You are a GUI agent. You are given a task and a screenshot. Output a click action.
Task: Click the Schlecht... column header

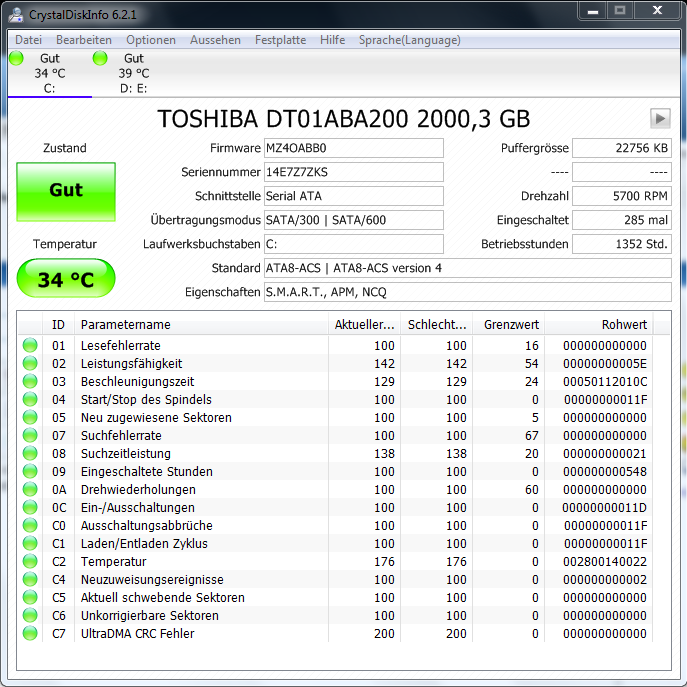(436, 325)
